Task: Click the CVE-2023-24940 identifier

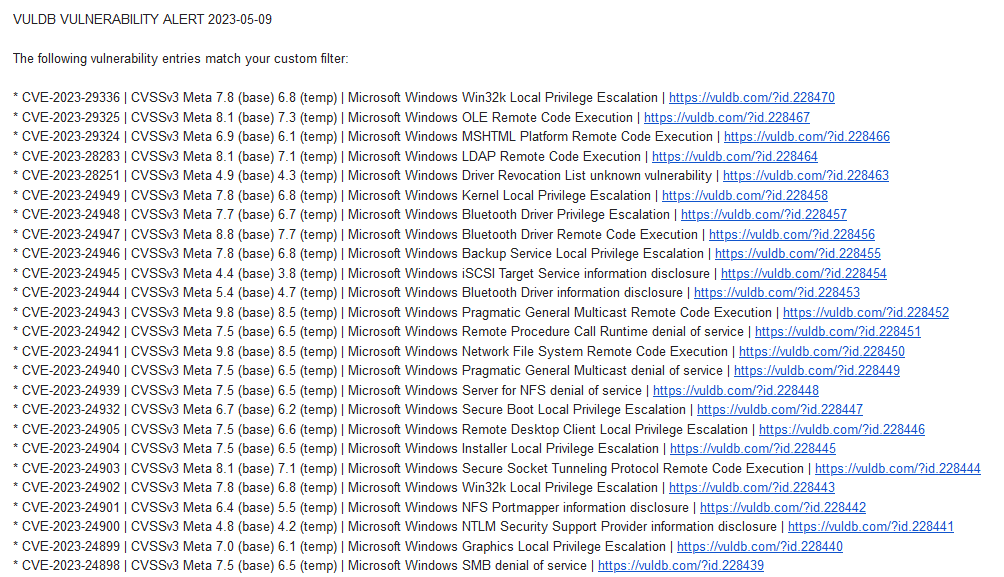Action: pyautogui.click(x=70, y=371)
